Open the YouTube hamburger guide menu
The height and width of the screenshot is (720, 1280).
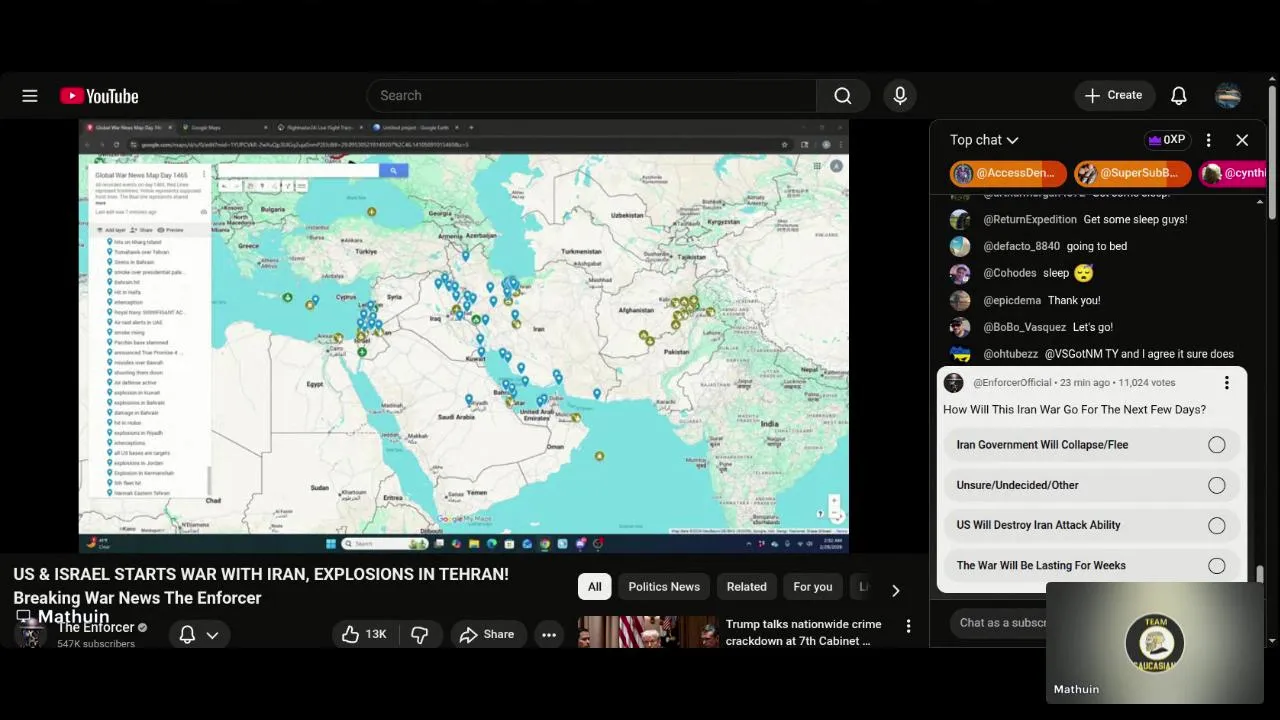pyautogui.click(x=30, y=96)
